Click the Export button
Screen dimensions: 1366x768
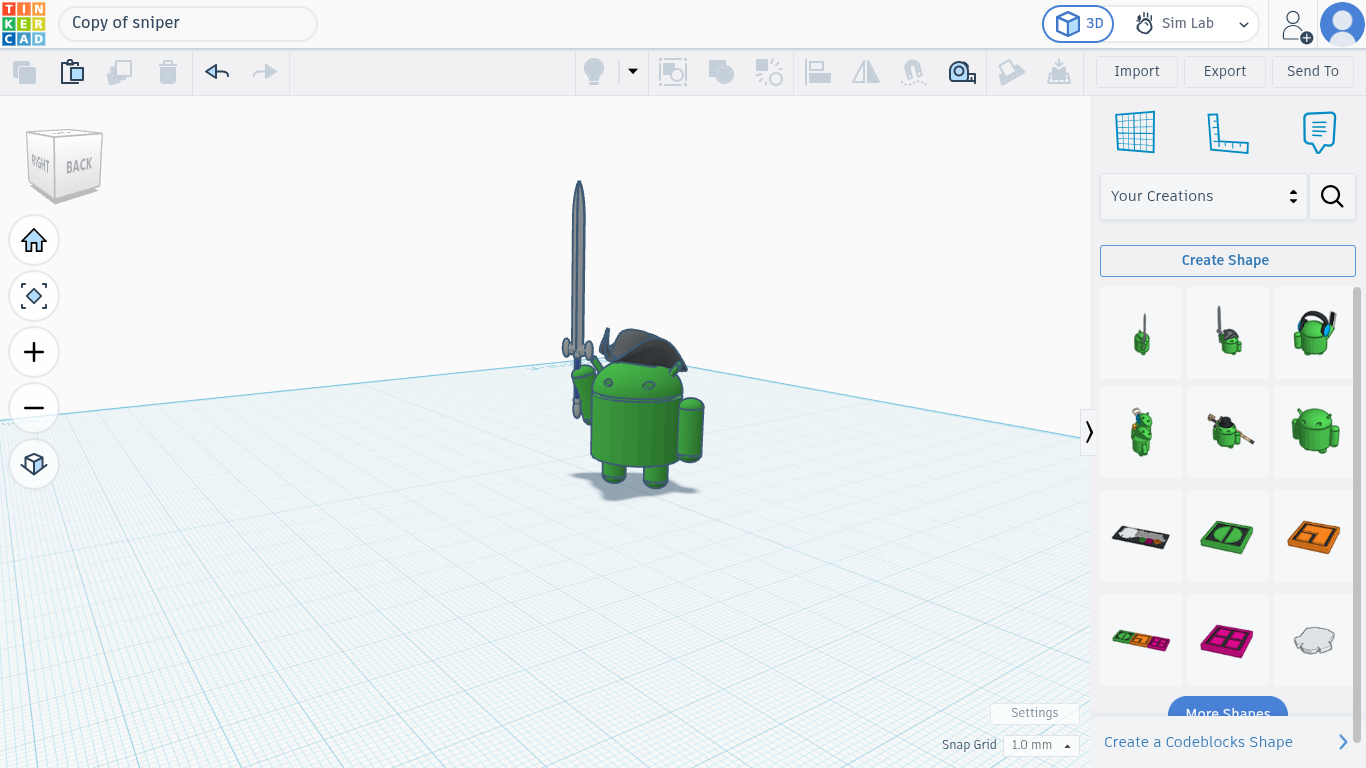1225,72
